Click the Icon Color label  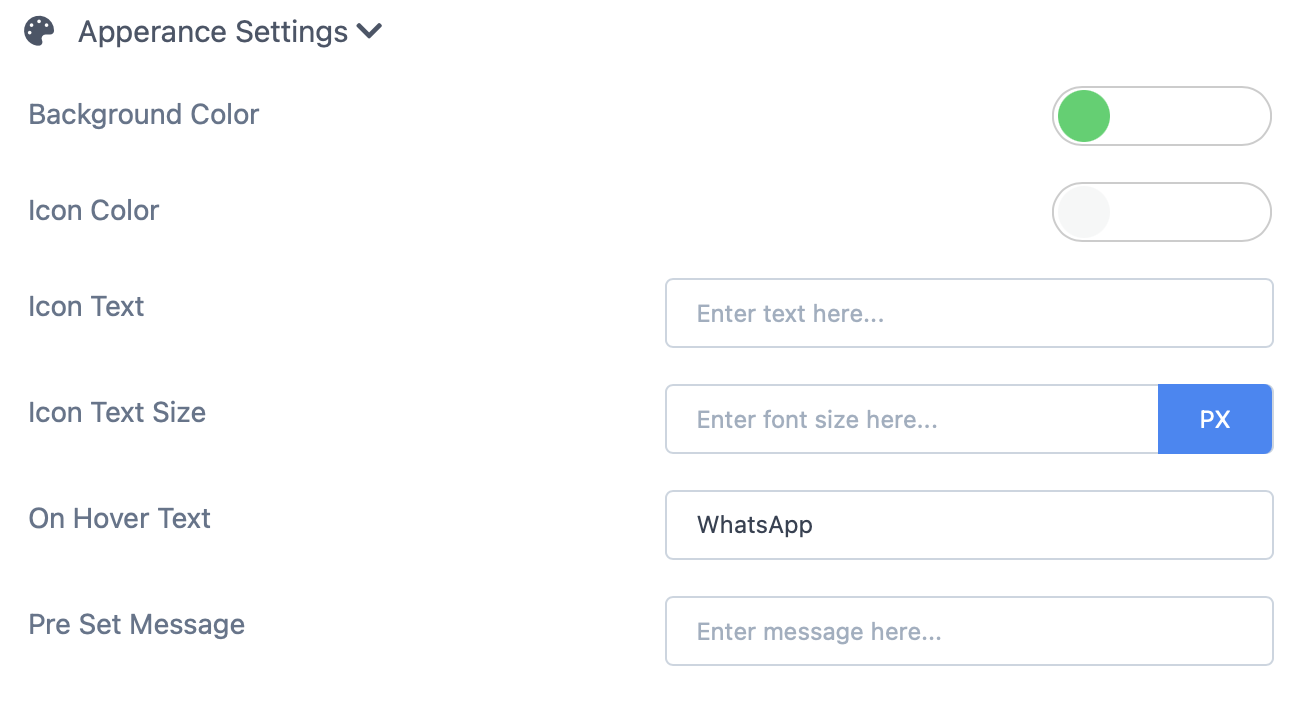pos(93,211)
